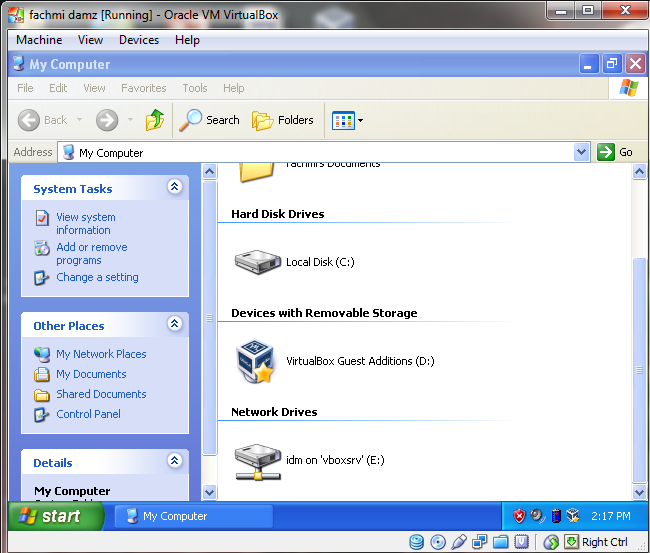Click the main pane scrollbar thumb
The image size is (650, 553).
[639, 370]
